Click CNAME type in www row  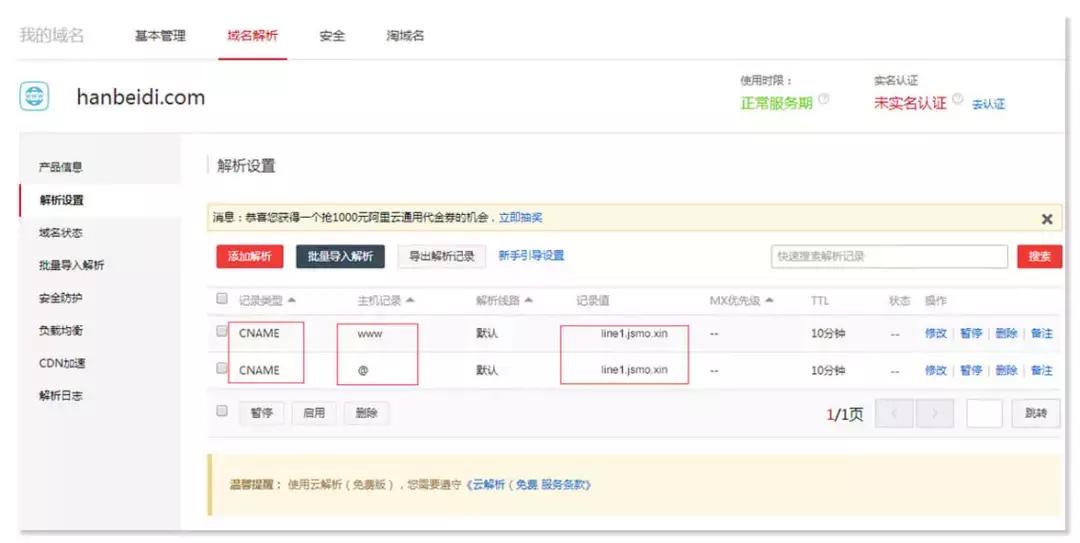coord(259,334)
